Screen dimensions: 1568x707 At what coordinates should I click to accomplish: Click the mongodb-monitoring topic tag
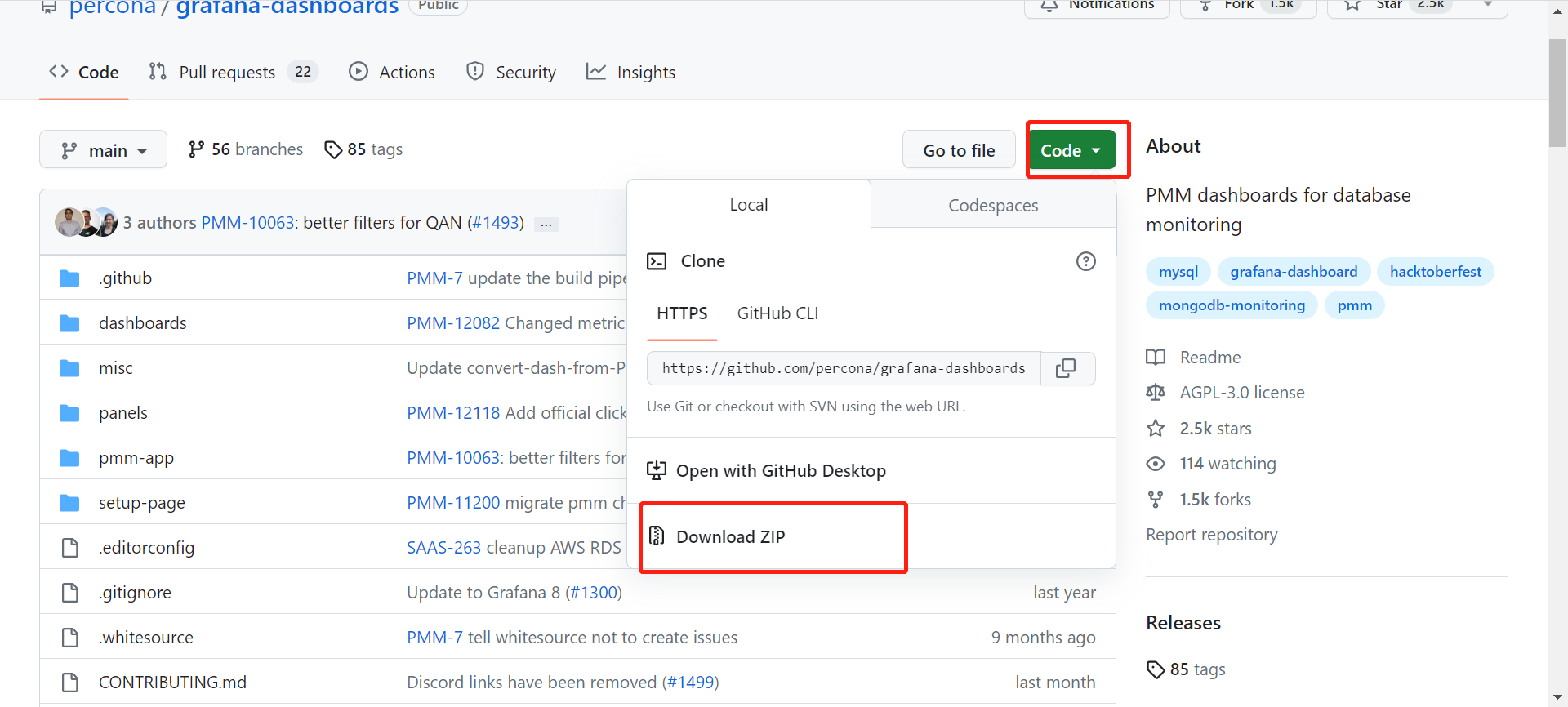click(x=1232, y=305)
